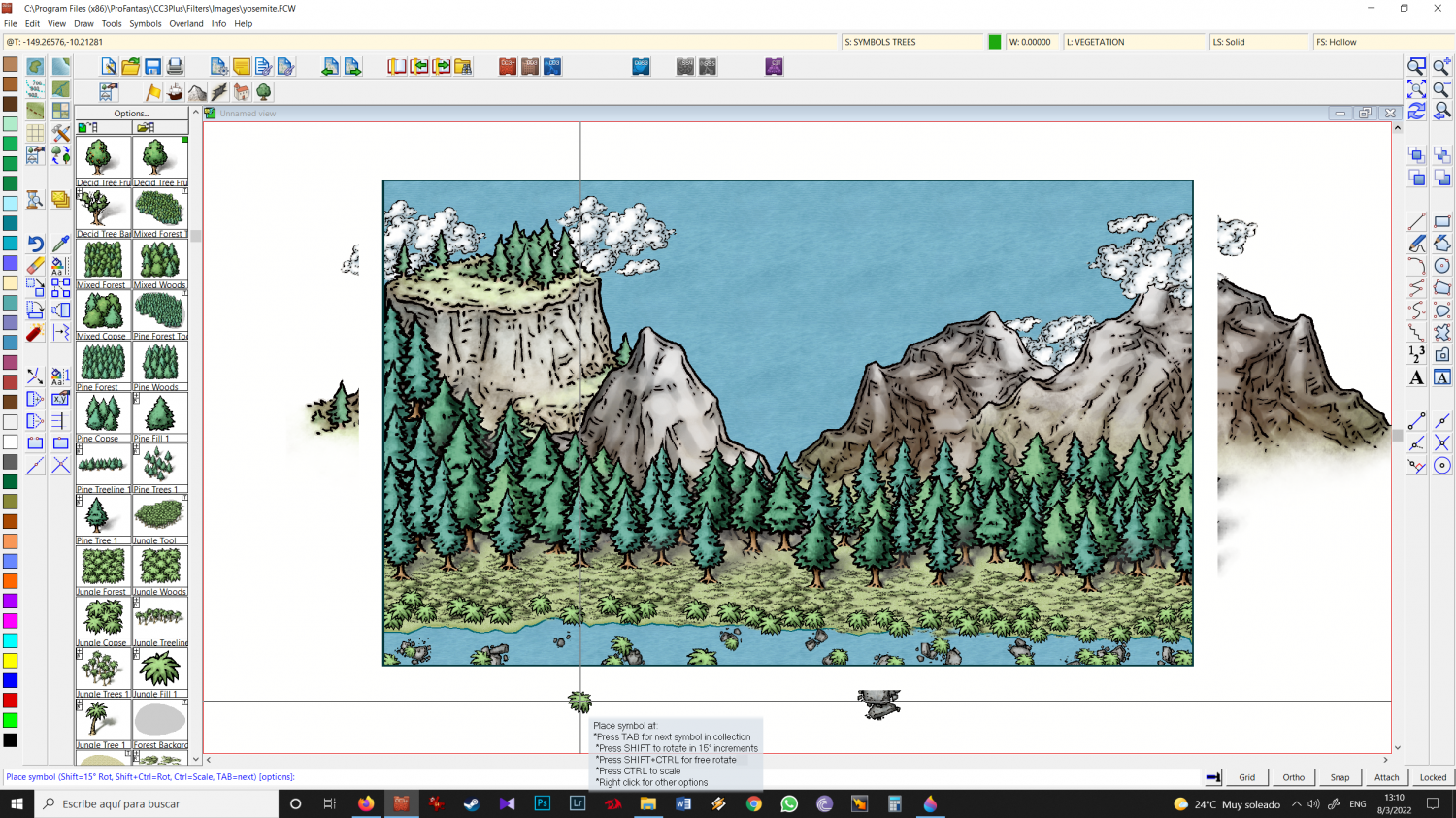Select the Jungle Fill 1 symbol thumbnail
This screenshot has width=1456, height=818.
click(x=160, y=672)
